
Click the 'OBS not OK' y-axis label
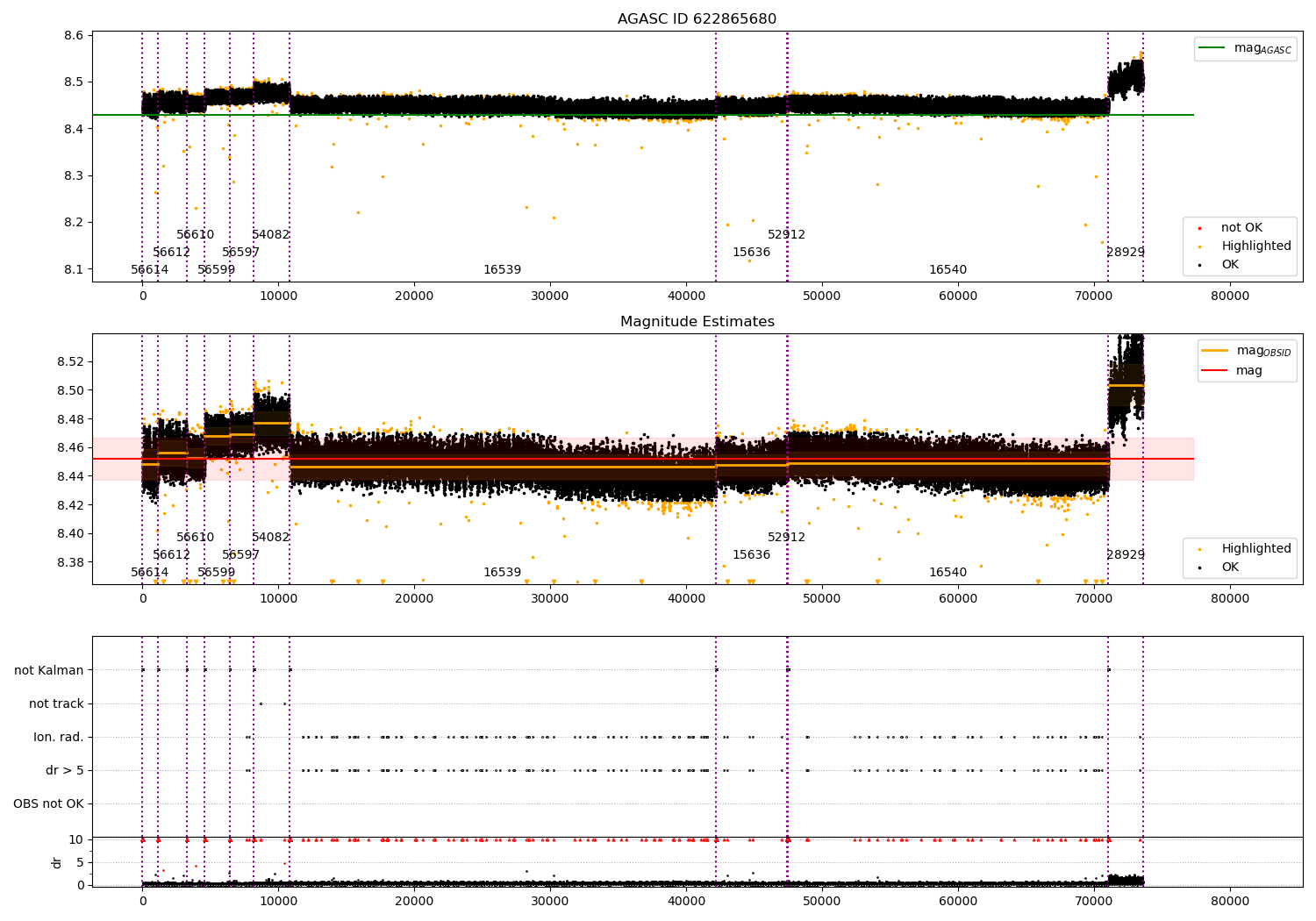(48, 803)
